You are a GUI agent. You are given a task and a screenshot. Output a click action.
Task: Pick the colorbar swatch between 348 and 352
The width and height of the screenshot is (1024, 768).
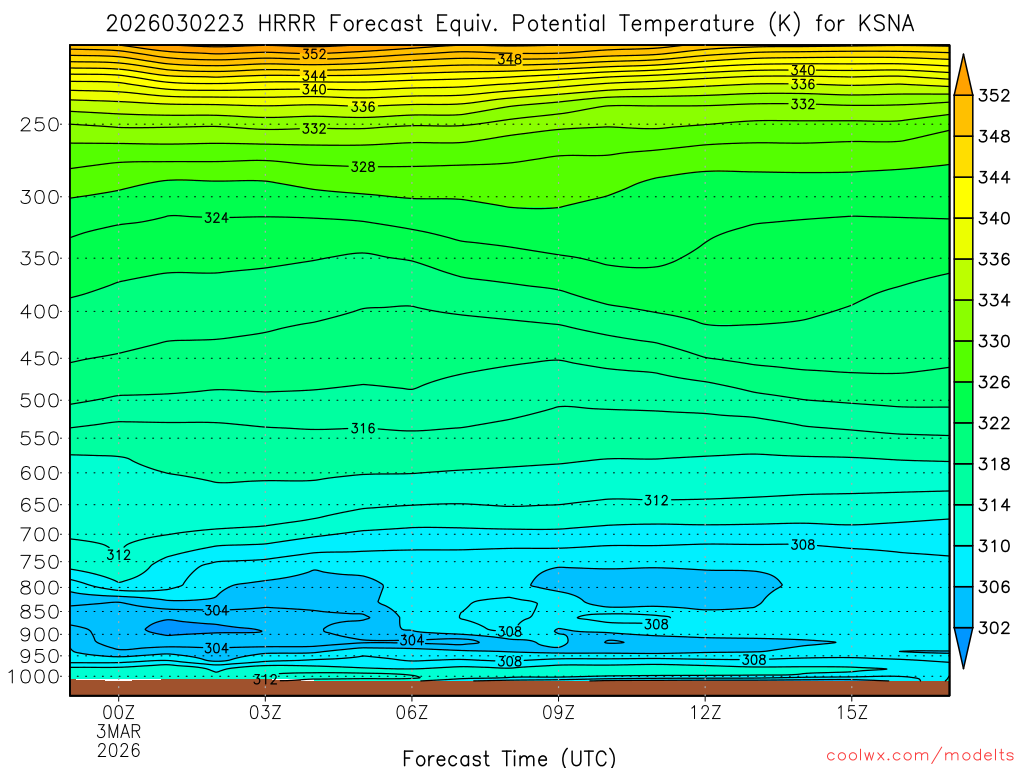pos(963,116)
